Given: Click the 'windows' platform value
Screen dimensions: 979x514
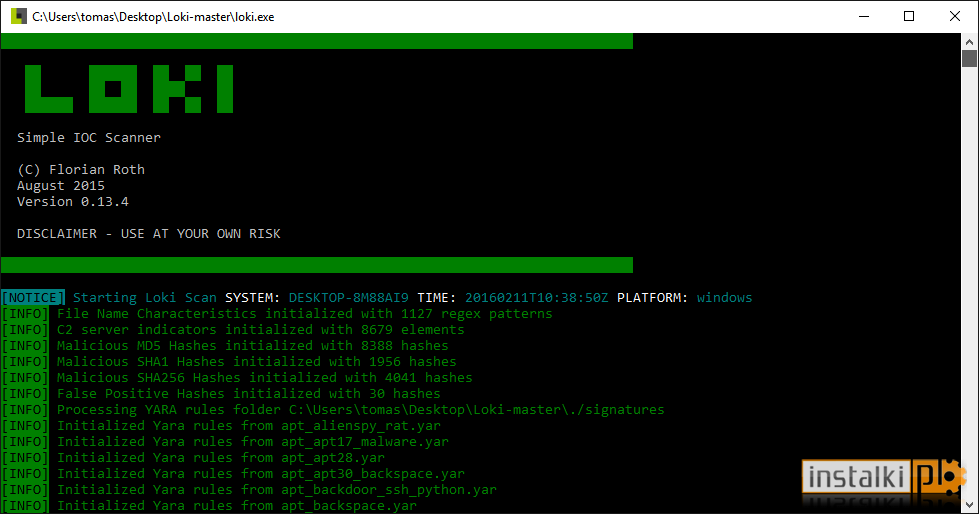Looking at the screenshot, I should tap(724, 297).
